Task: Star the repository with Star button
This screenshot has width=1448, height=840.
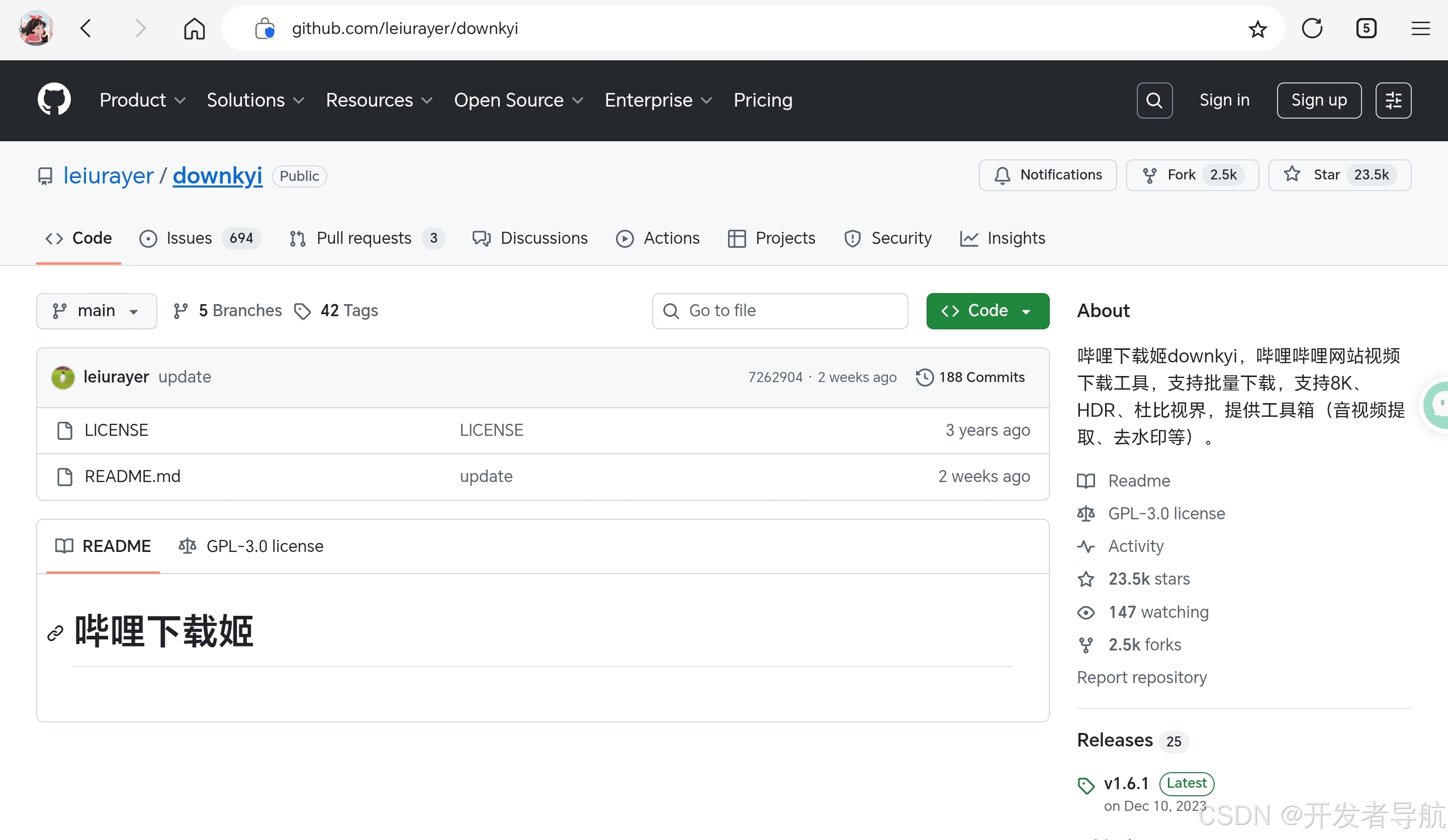Action: [1339, 175]
